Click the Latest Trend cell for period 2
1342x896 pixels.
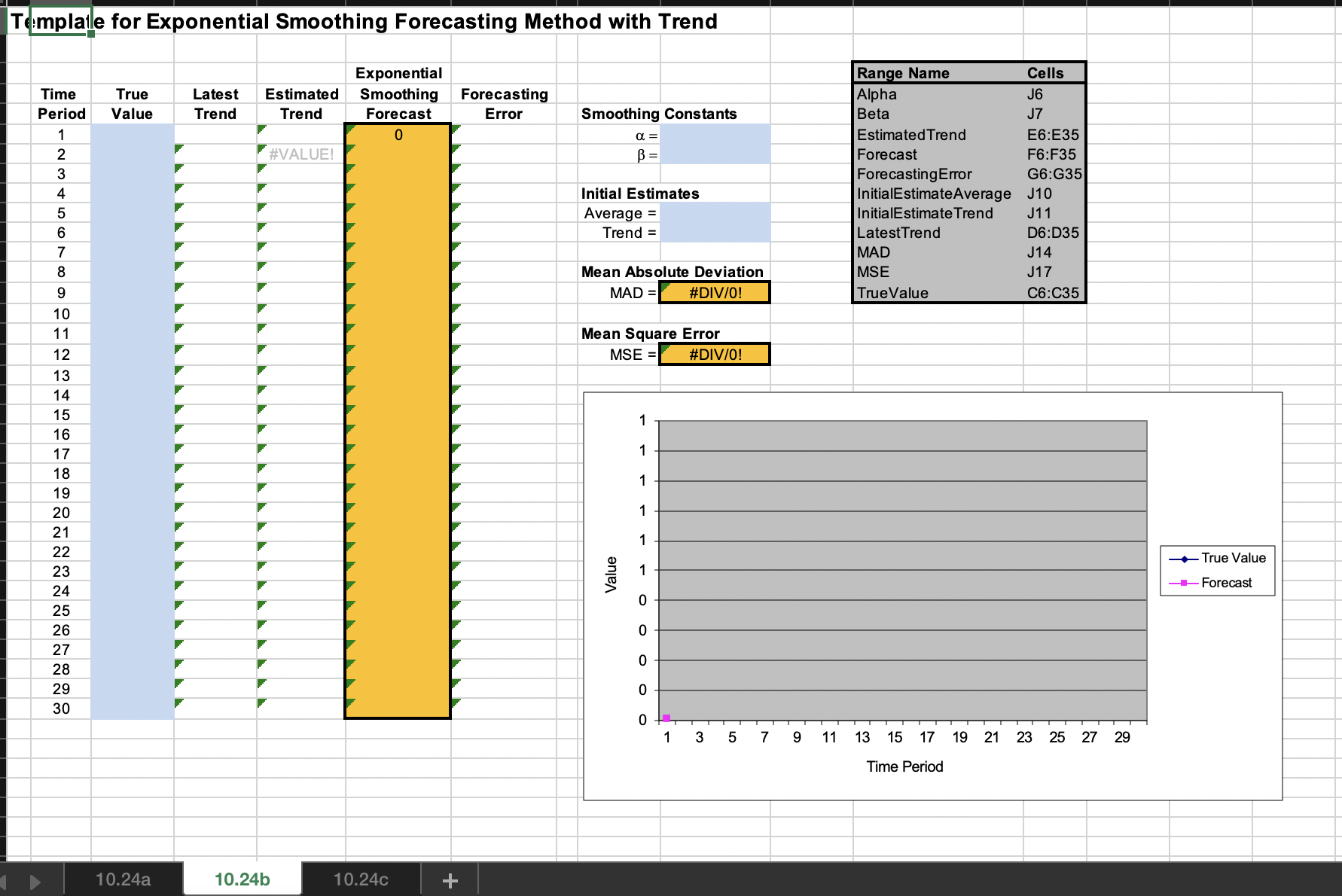(215, 154)
